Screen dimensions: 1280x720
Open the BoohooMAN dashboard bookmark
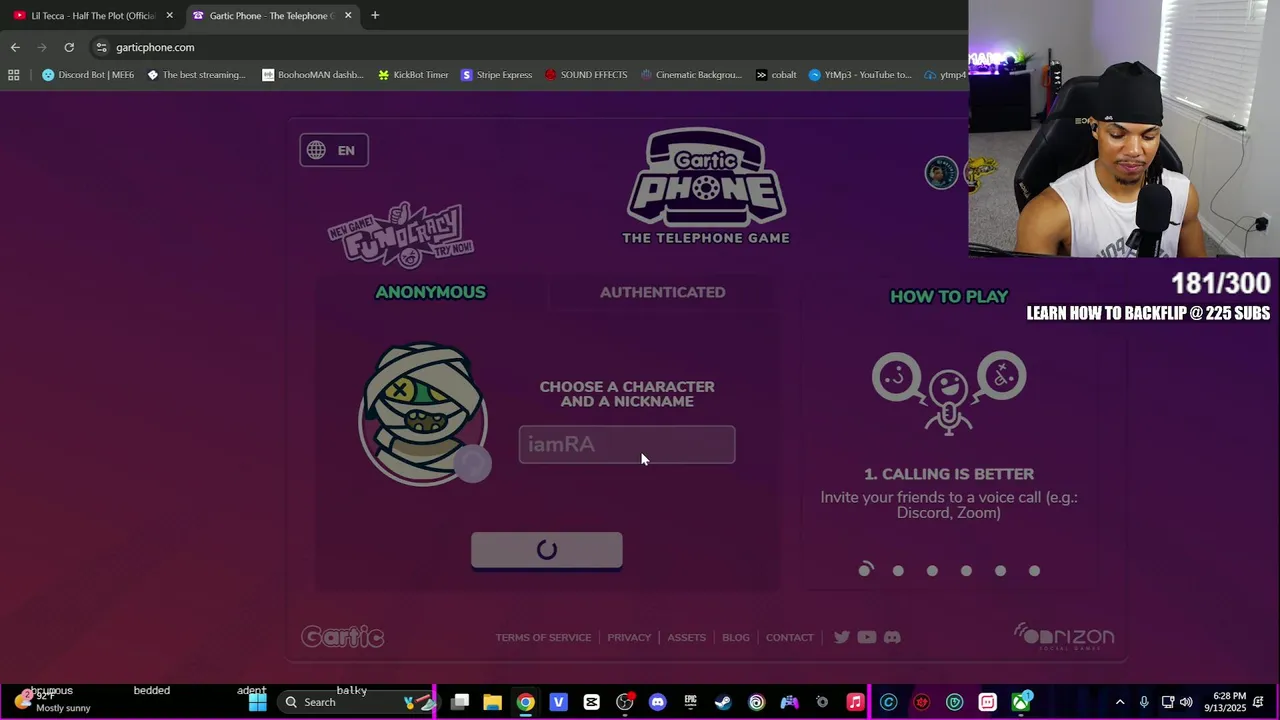(x=313, y=75)
